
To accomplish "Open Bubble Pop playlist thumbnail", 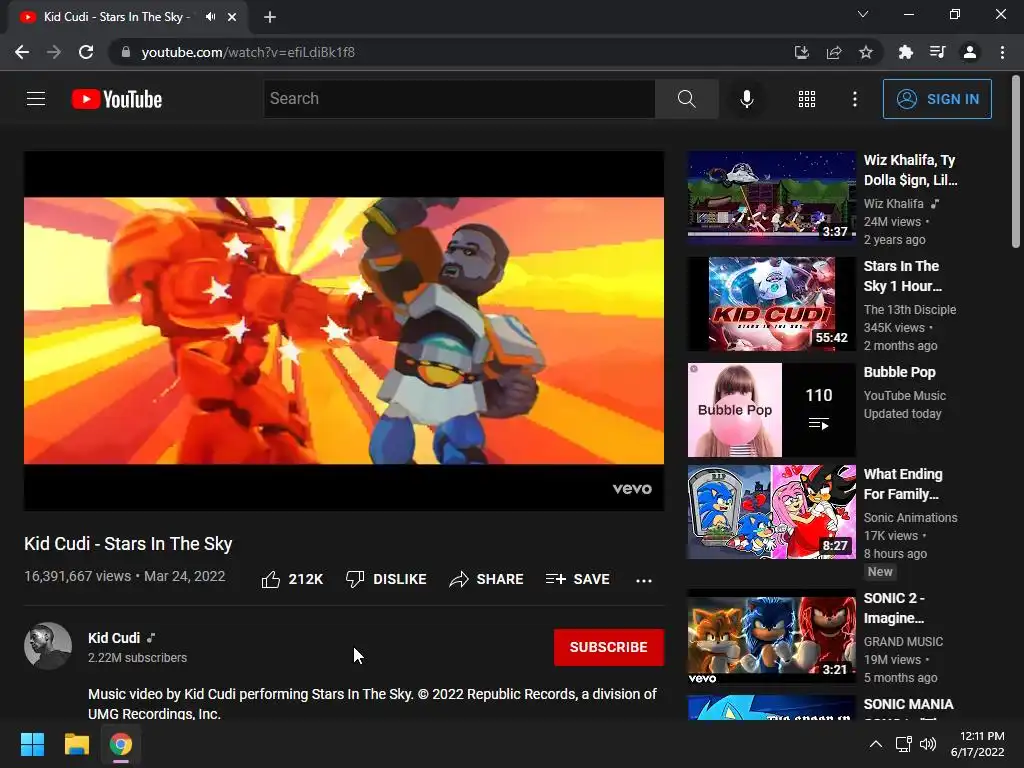I will (x=771, y=409).
